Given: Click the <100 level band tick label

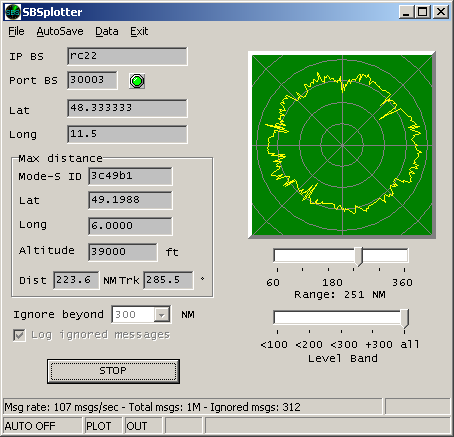Looking at the screenshot, I should tap(274, 344).
